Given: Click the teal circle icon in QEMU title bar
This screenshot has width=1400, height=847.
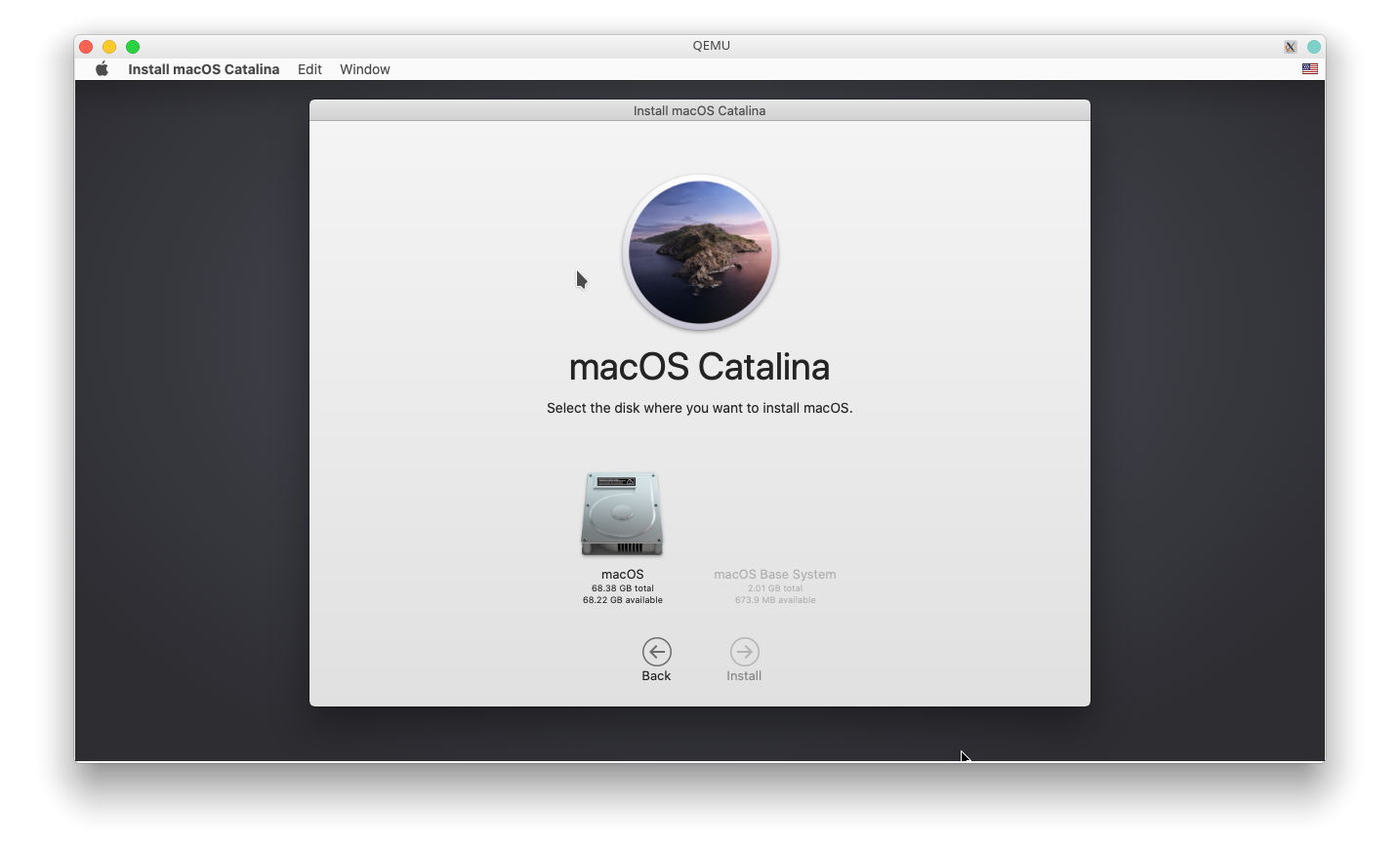Looking at the screenshot, I should click(1314, 47).
